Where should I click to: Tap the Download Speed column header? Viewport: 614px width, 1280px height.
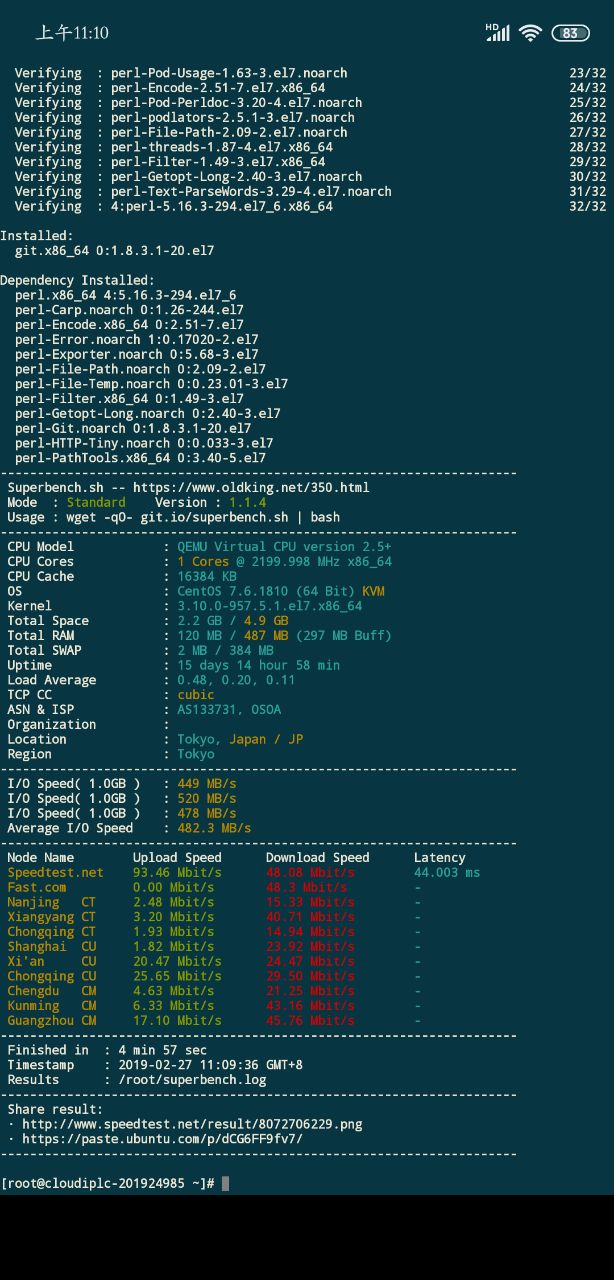317,857
